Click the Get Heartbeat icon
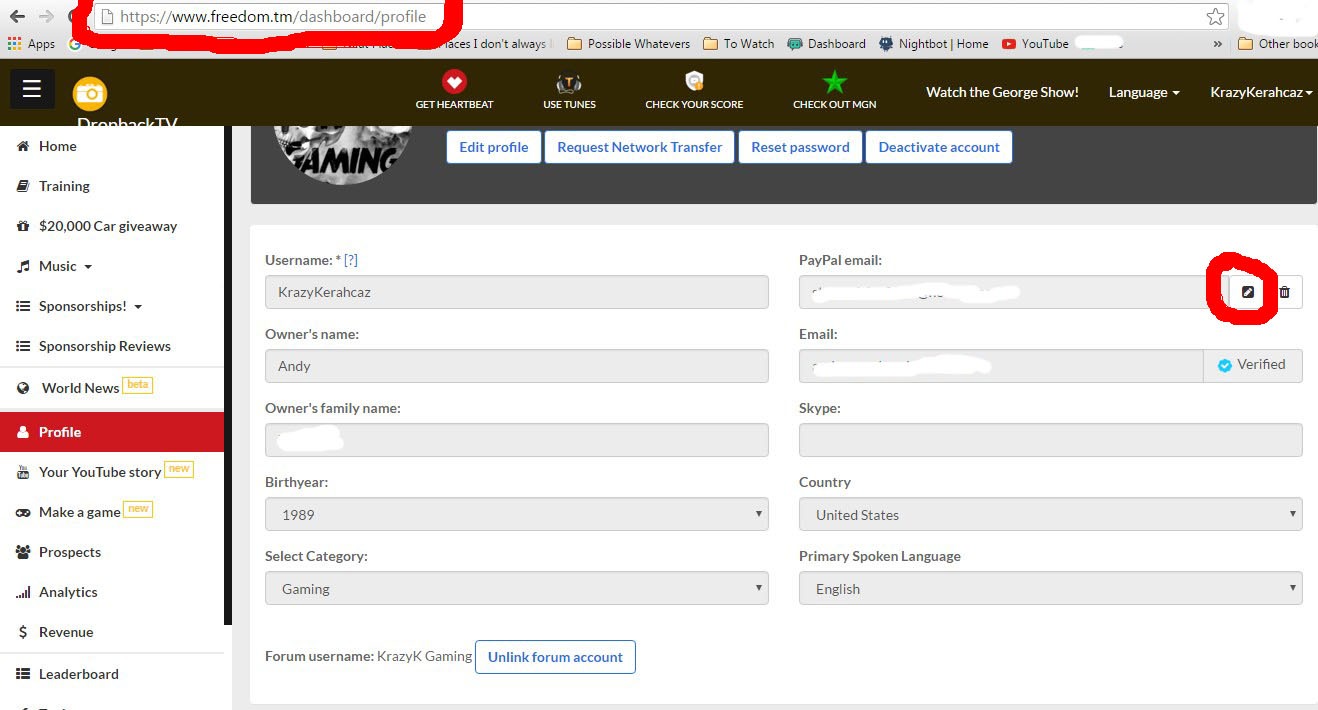Image resolution: width=1318 pixels, height=710 pixels. point(454,83)
